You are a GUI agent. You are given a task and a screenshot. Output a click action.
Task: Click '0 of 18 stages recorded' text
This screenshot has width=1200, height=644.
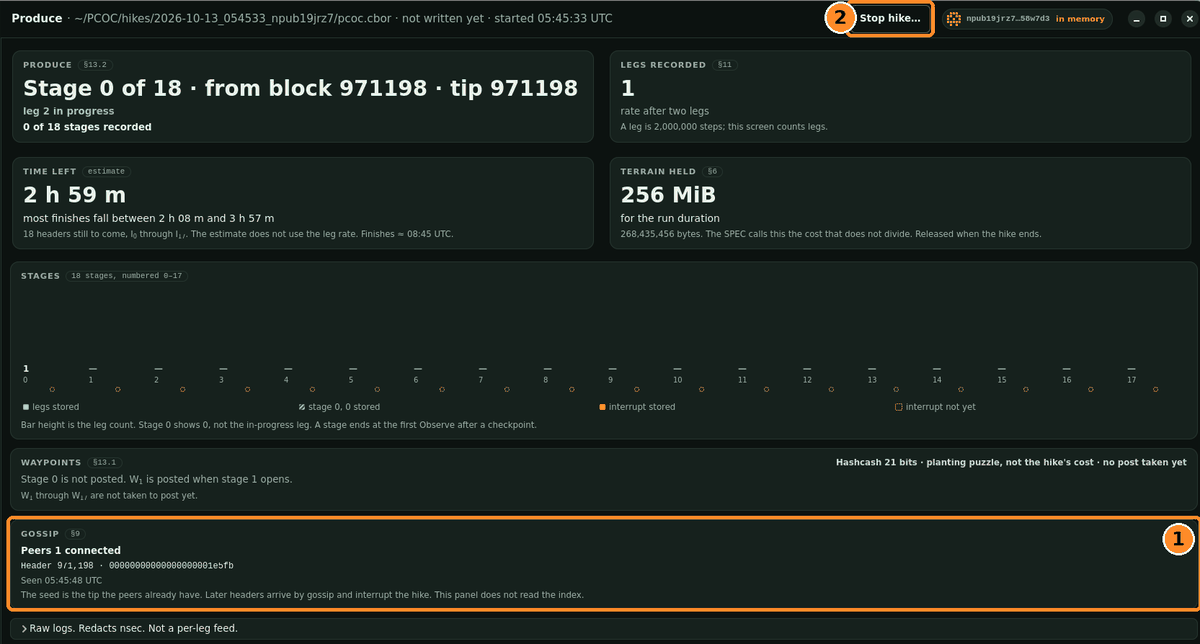click(87, 127)
